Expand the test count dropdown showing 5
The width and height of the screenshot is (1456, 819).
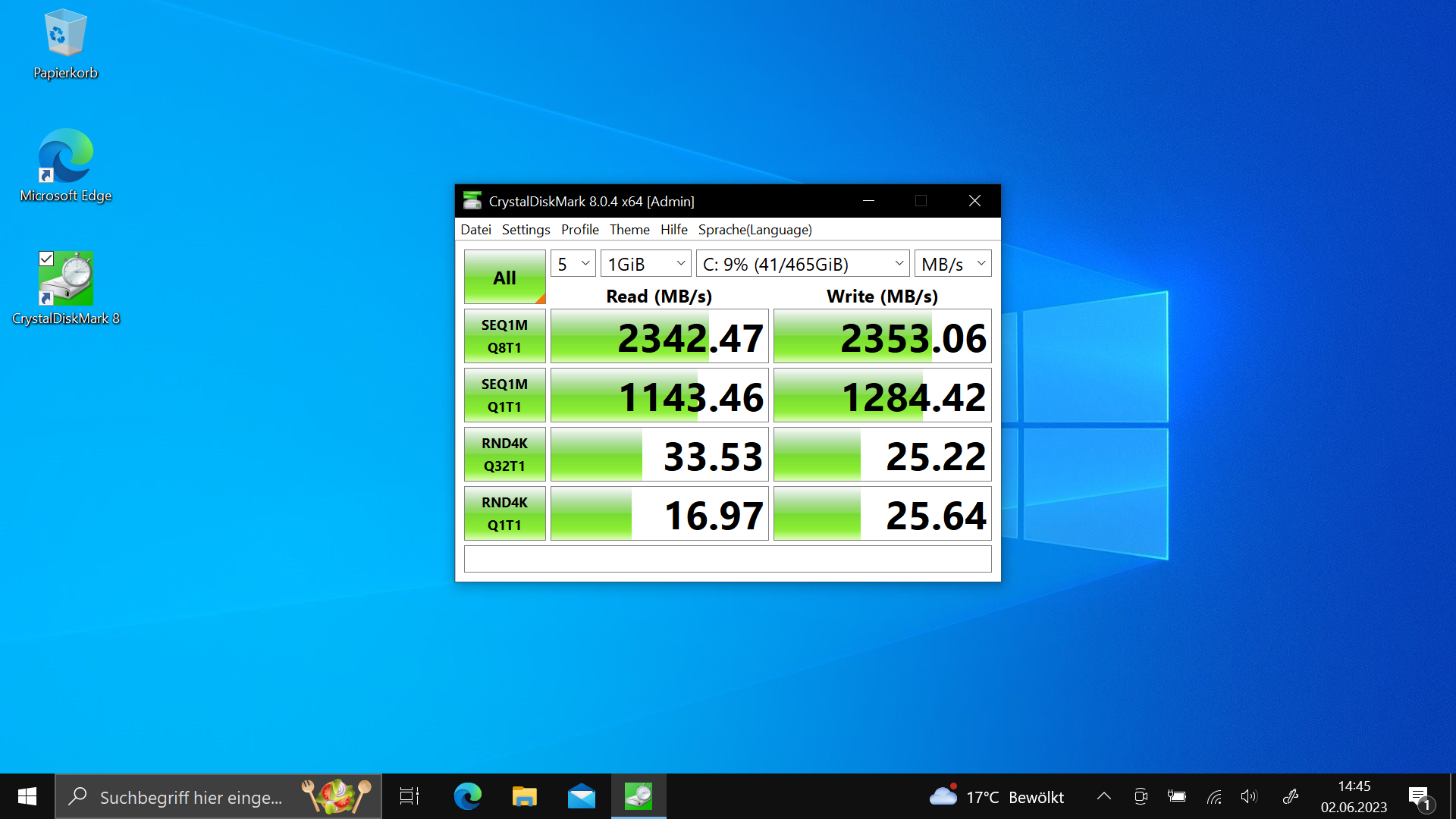pyautogui.click(x=573, y=264)
